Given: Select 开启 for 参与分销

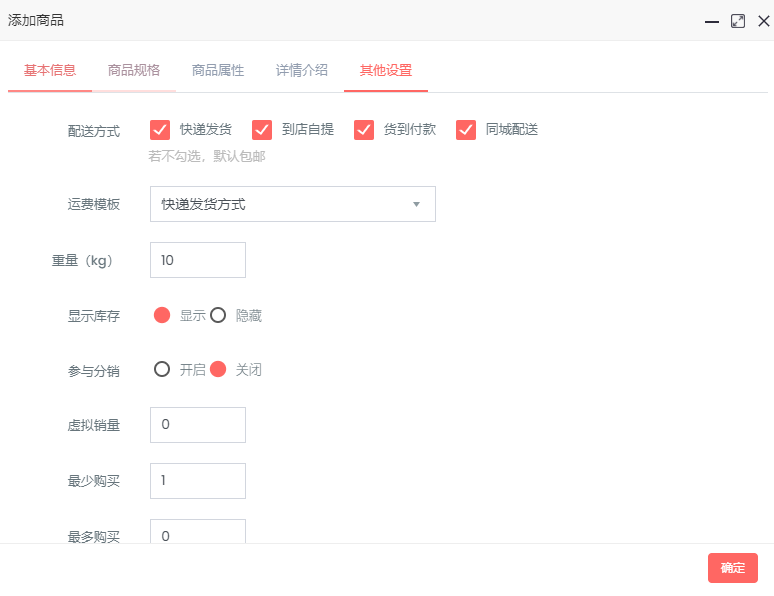Looking at the screenshot, I should 162,370.
